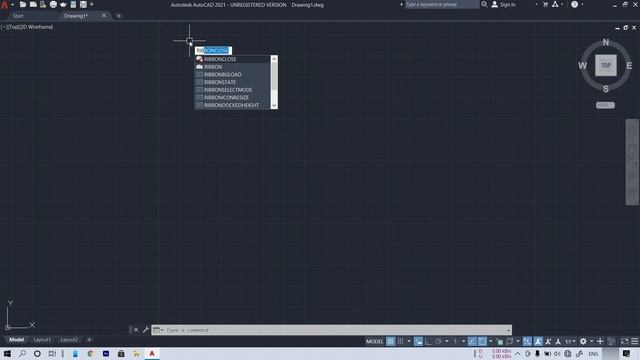Toggle polar tracking in status bar
Screen dimensions: 640x360
[438, 341]
